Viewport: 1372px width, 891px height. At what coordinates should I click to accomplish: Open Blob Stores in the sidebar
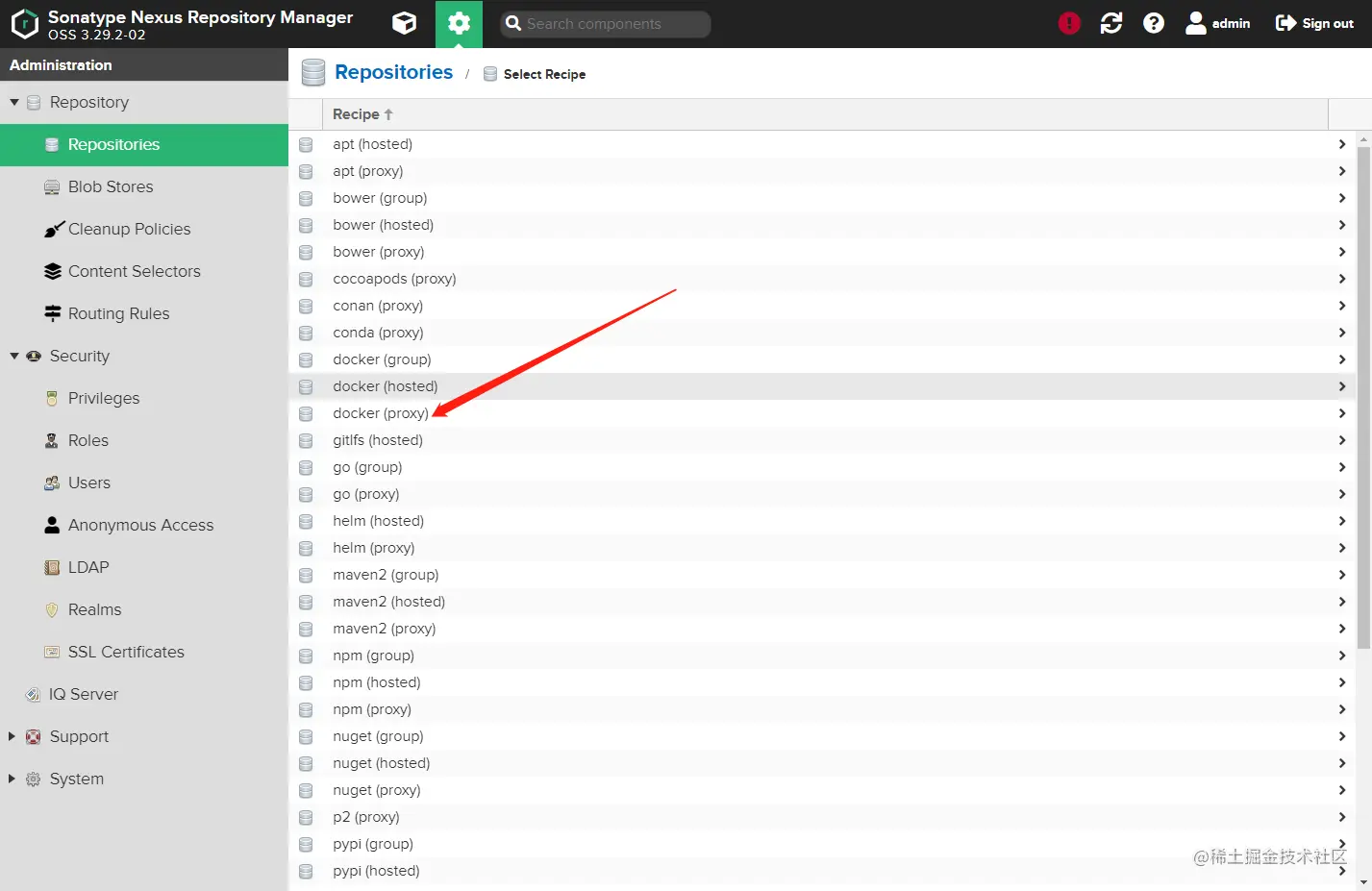pos(144,187)
